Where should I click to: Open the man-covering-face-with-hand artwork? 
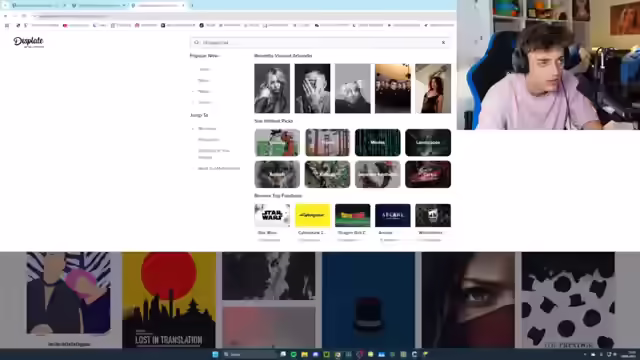(x=312, y=88)
